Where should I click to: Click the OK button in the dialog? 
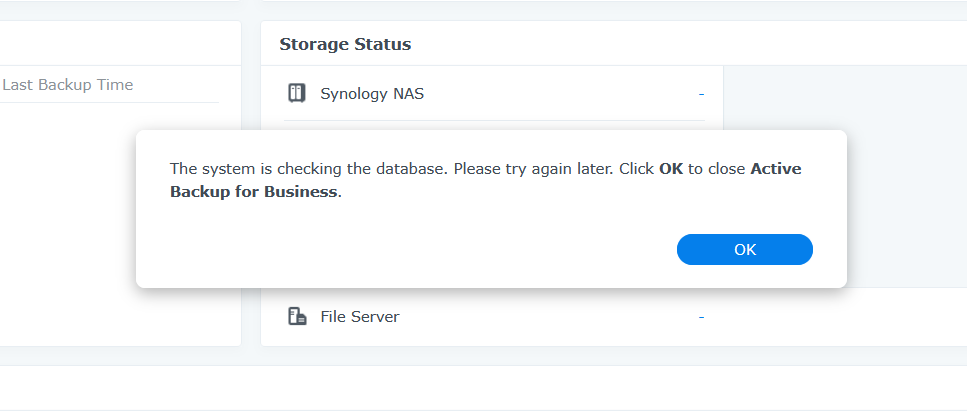(744, 250)
